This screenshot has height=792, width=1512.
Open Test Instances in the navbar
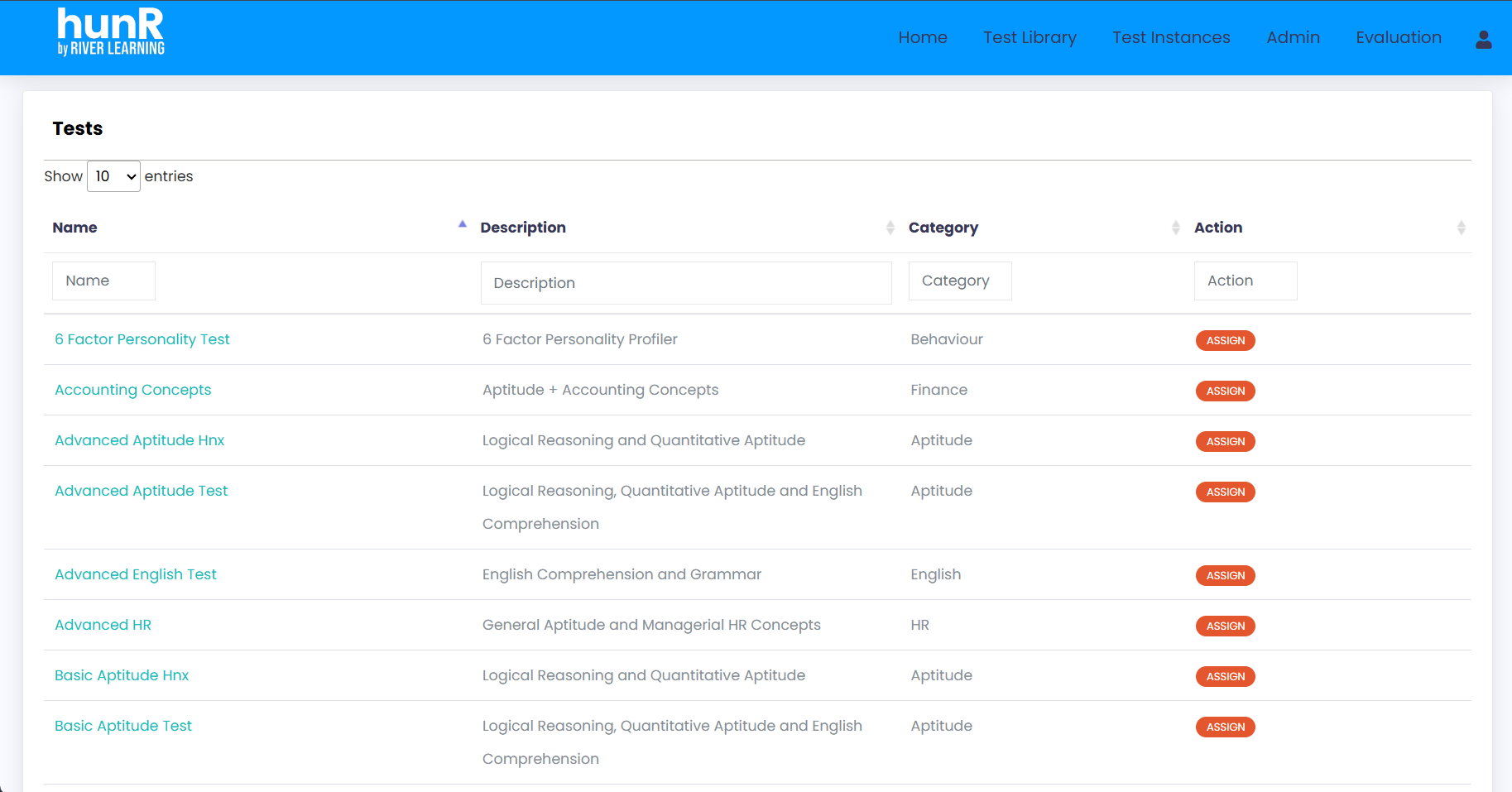point(1171,37)
